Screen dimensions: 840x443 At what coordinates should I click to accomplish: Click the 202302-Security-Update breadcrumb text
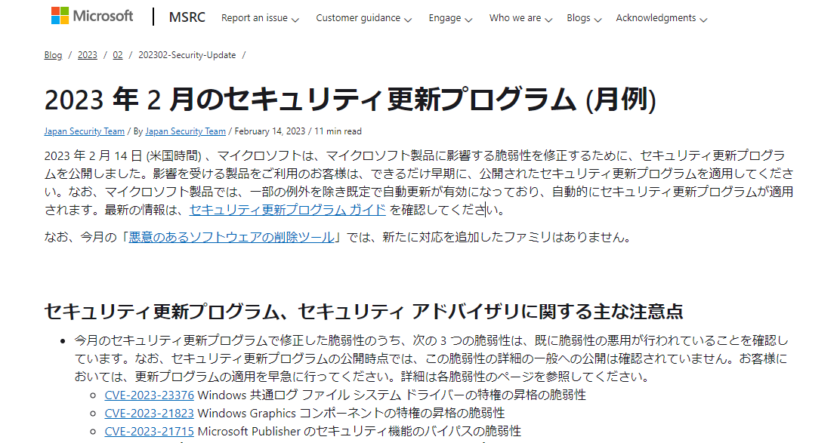point(187,55)
